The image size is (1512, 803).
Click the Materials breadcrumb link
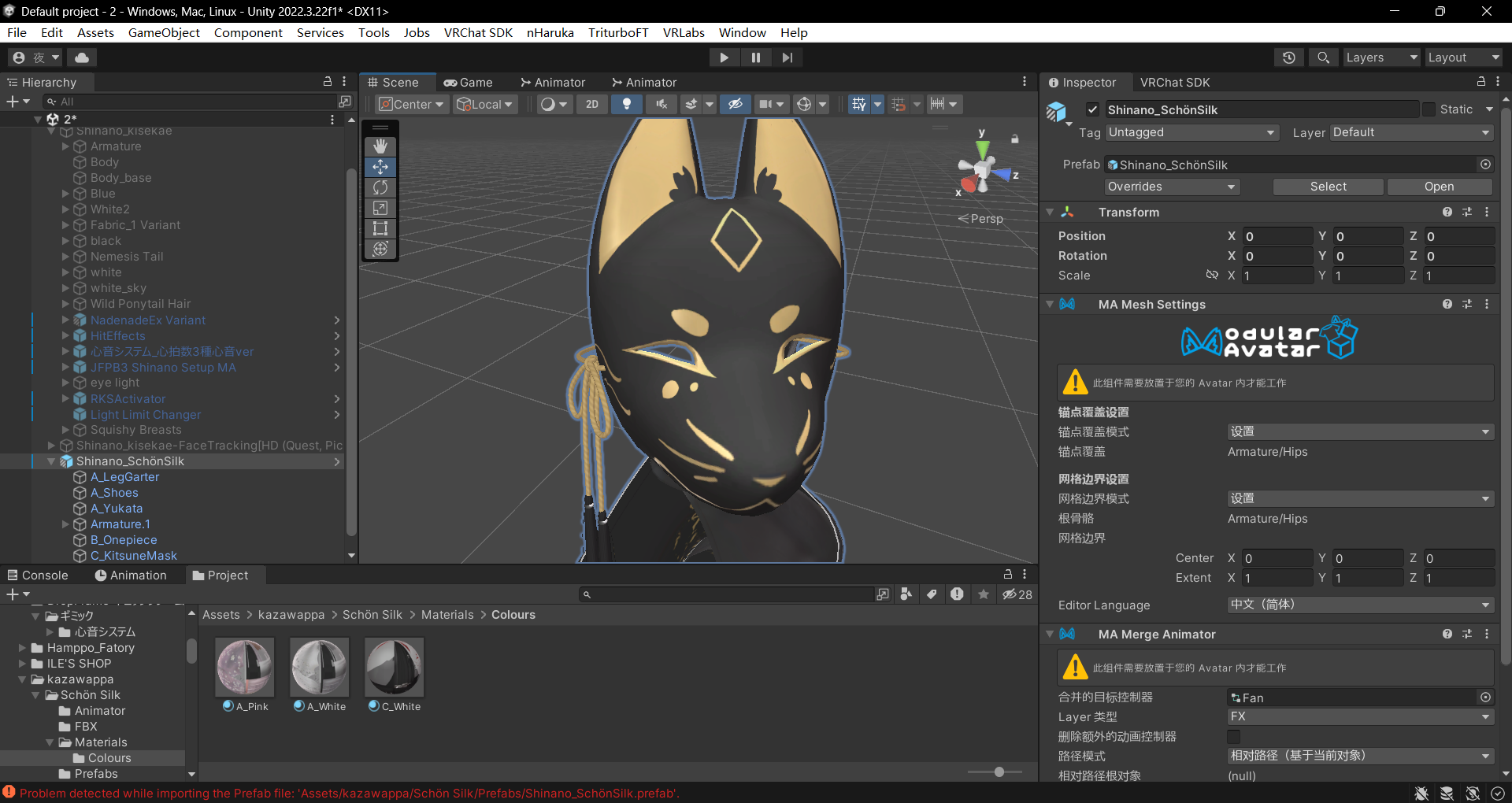[x=447, y=615]
